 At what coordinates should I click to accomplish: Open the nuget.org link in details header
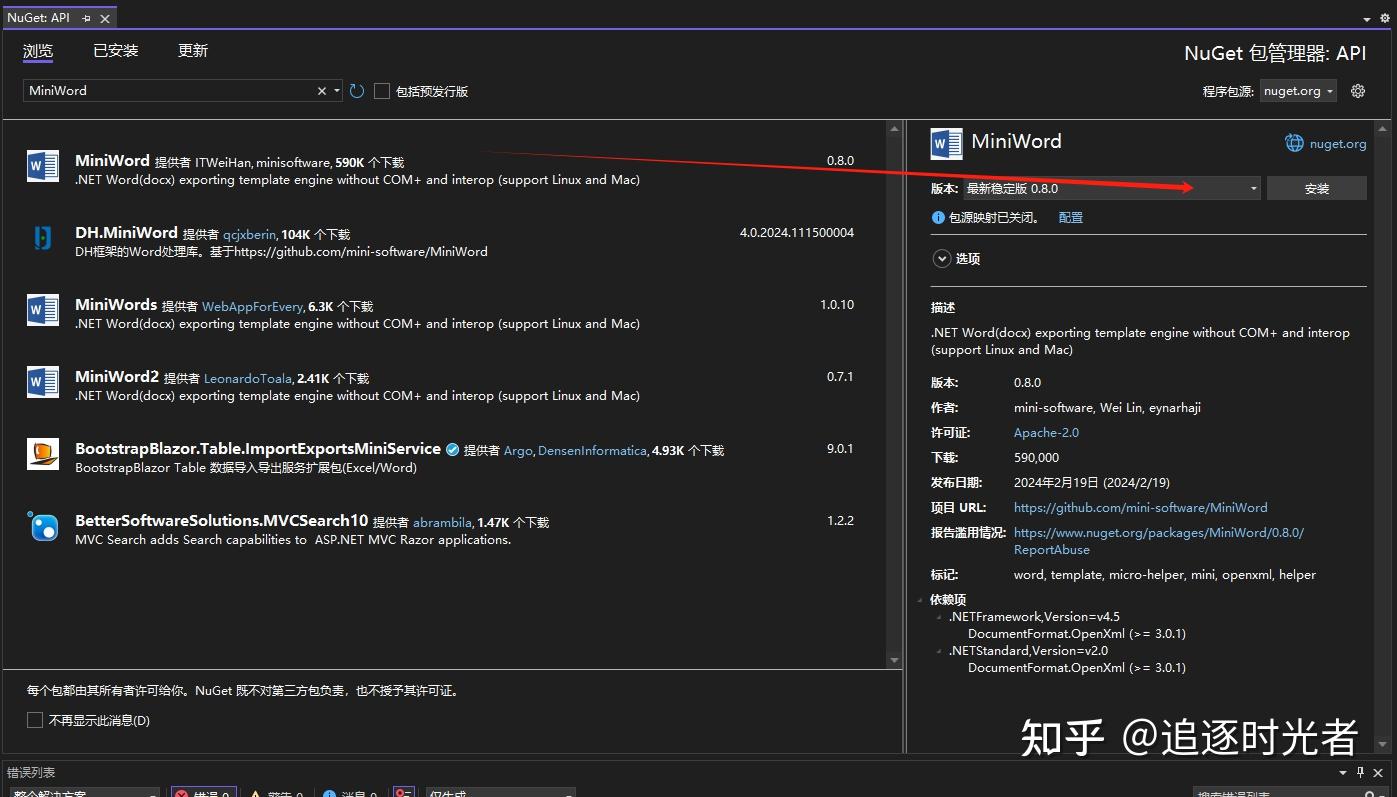click(x=1338, y=144)
